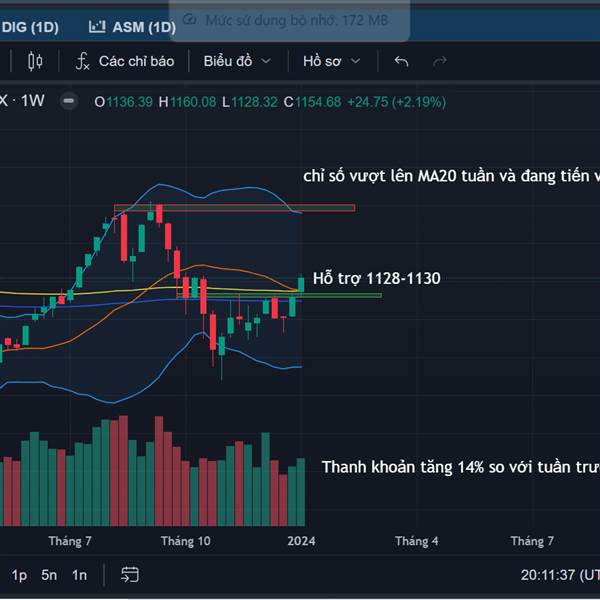Select the Thanh khoản tăng 14% annotation
Image resolution: width=600 pixels, height=600 pixels.
tap(461, 467)
